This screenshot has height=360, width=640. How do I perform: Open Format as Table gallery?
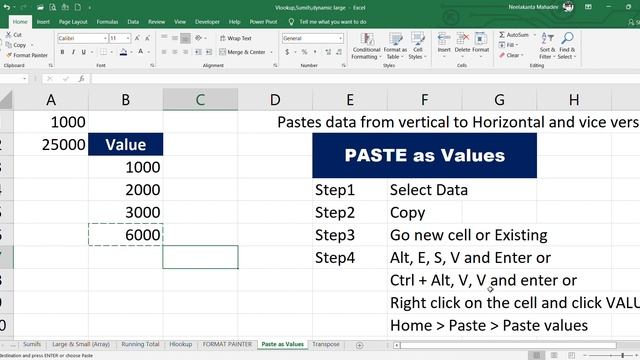point(395,46)
